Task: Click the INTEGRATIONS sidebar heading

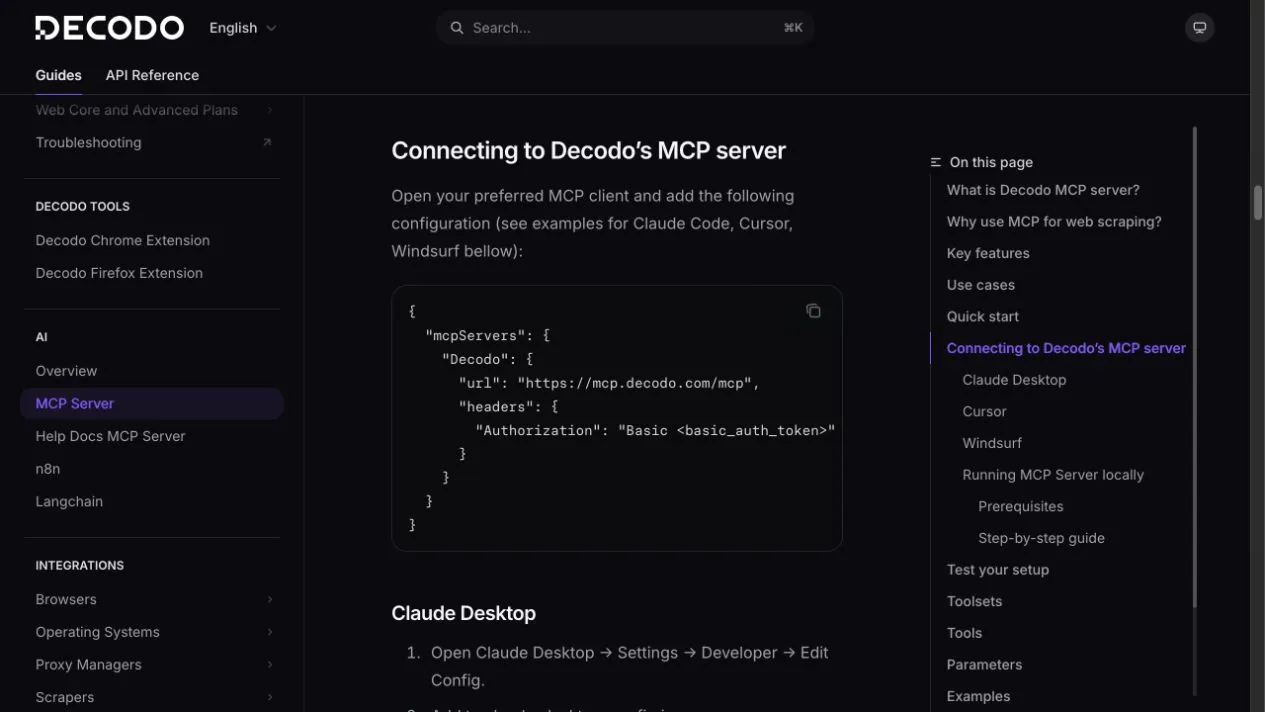Action: point(79,566)
